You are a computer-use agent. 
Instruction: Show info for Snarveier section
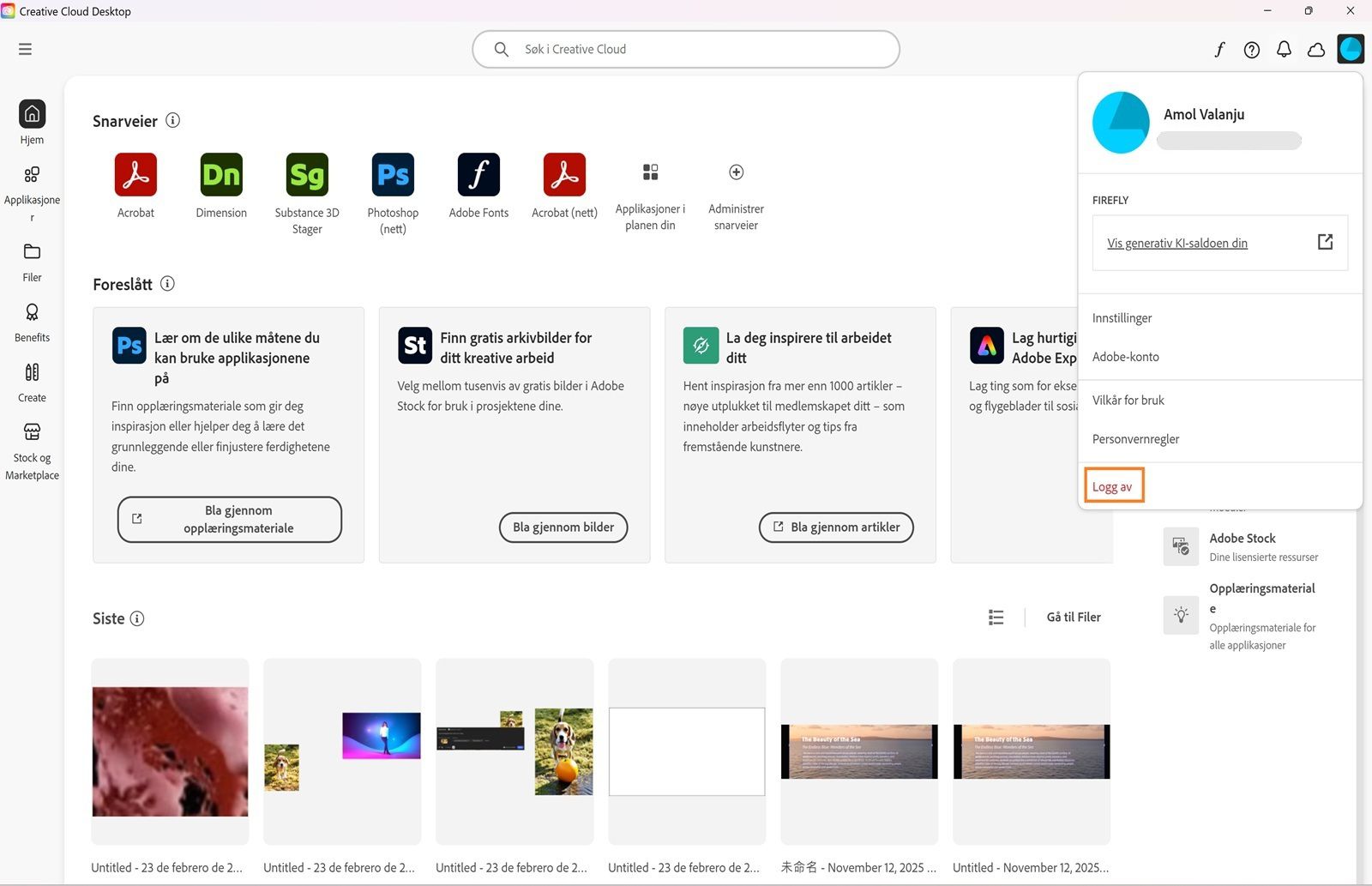pos(173,120)
